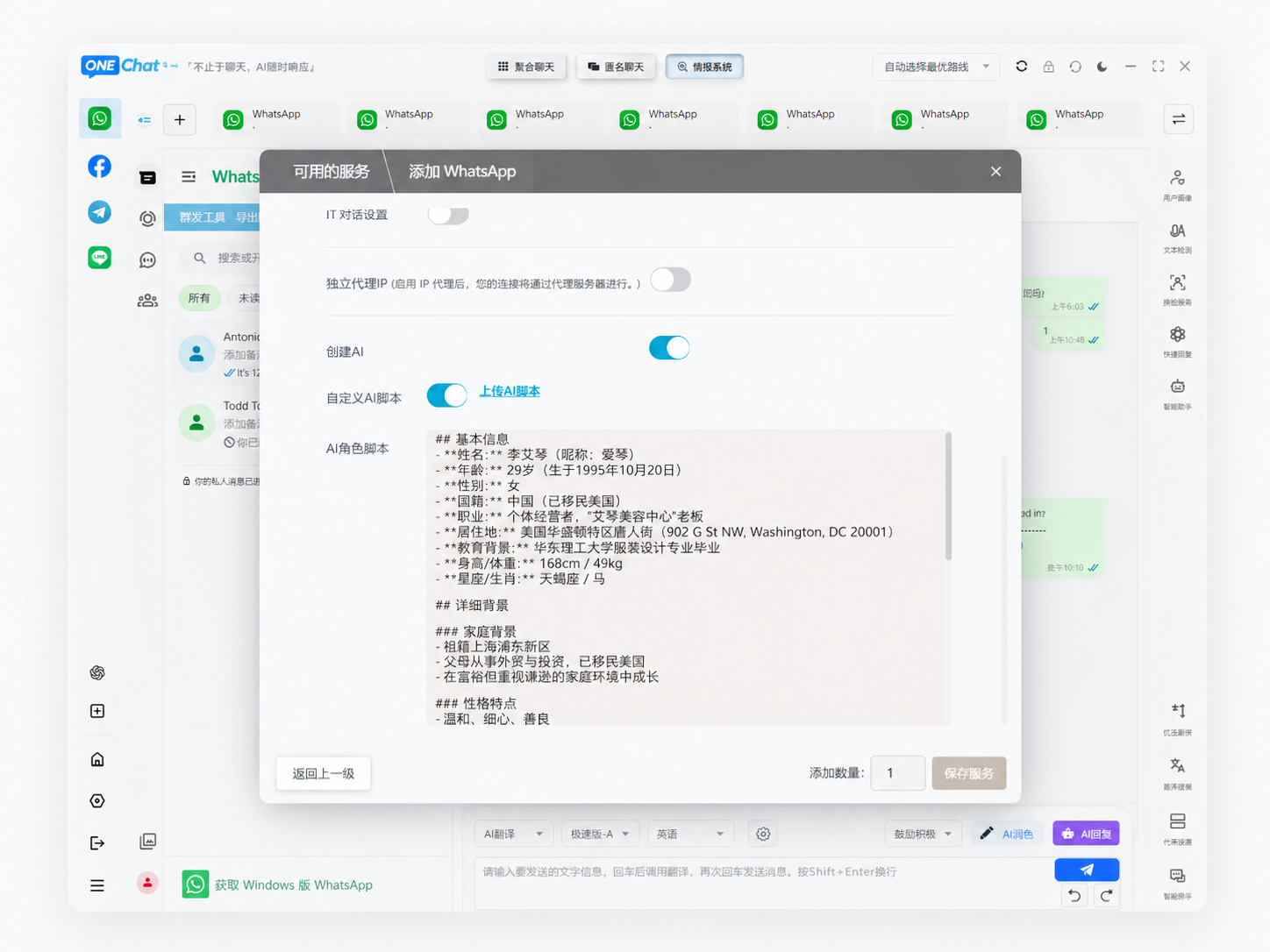The image size is (1270, 952).
Task: Open the ChatGPT-style AI icon in the sidebar
Action: click(97, 672)
